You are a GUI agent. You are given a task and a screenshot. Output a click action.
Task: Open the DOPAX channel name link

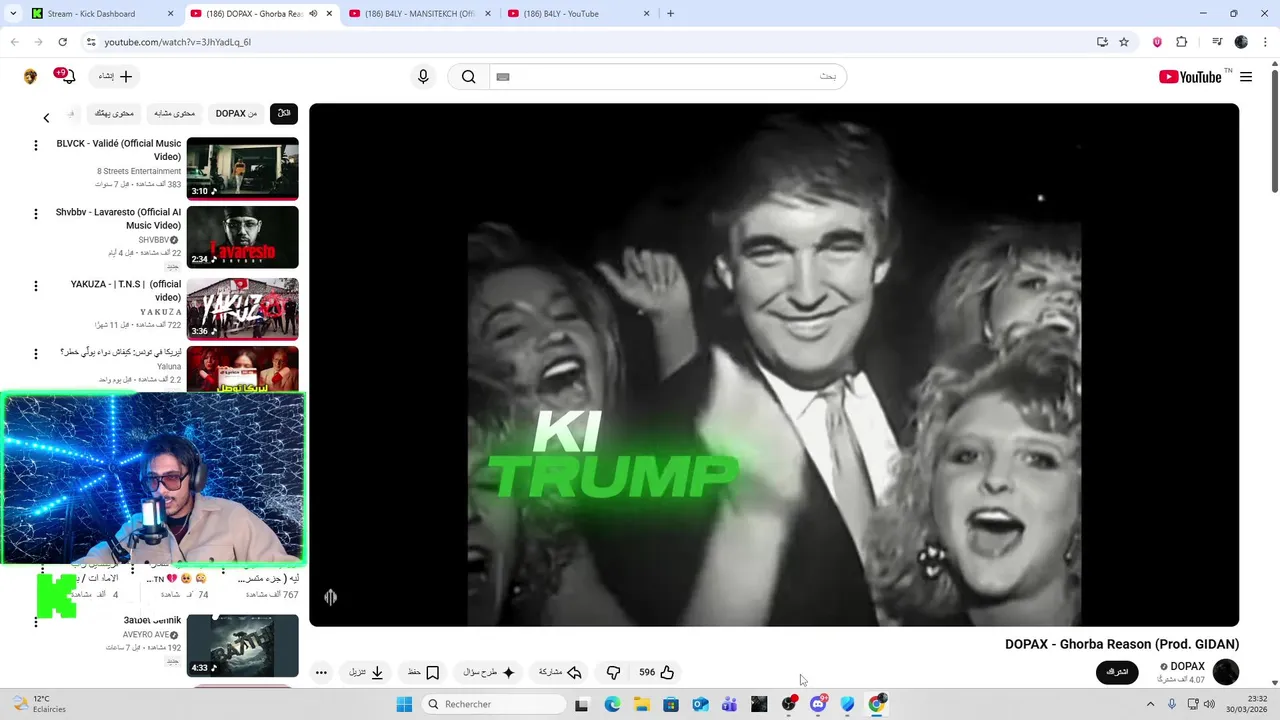click(1187, 666)
